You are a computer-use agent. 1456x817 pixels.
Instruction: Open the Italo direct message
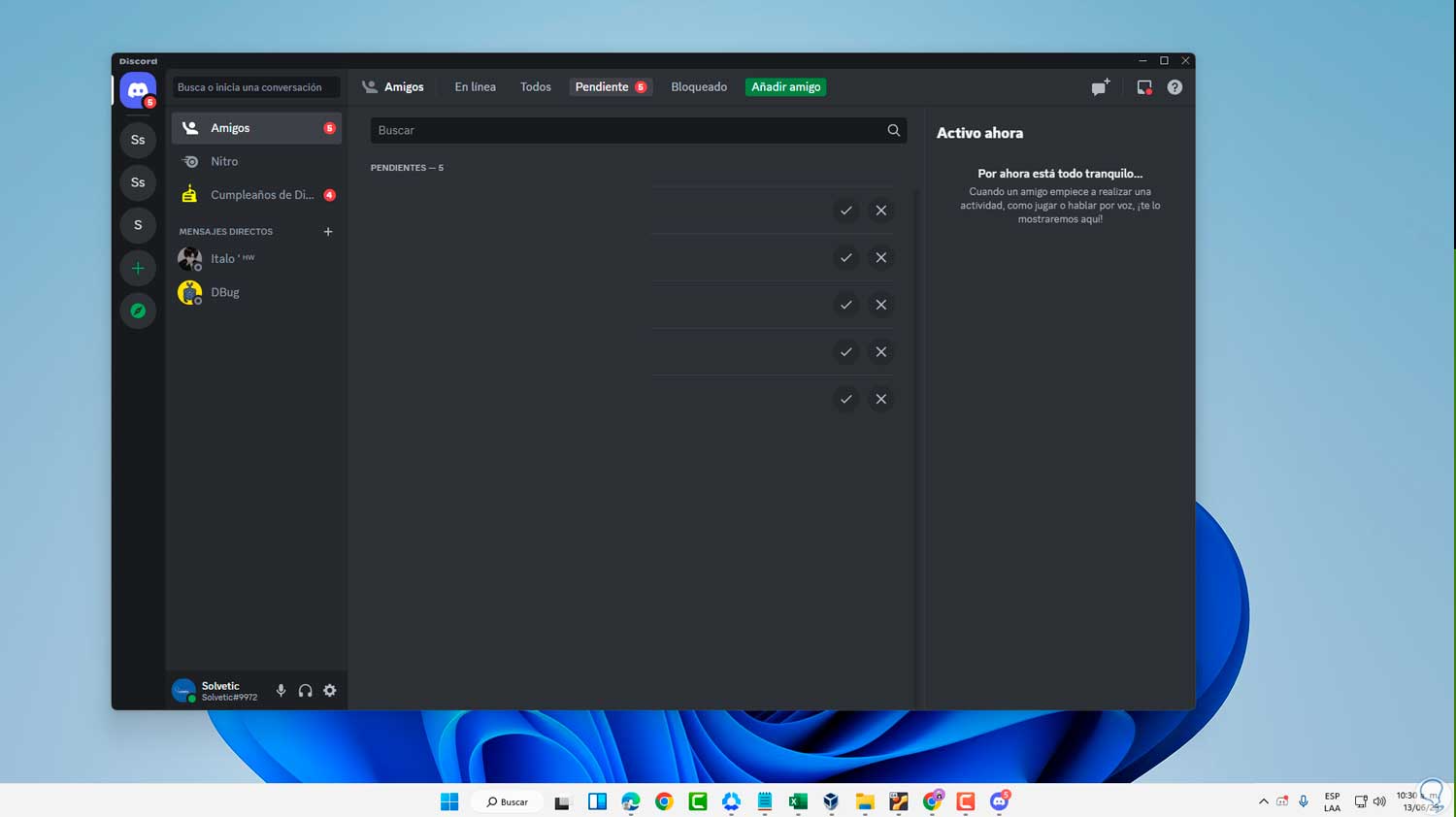256,259
